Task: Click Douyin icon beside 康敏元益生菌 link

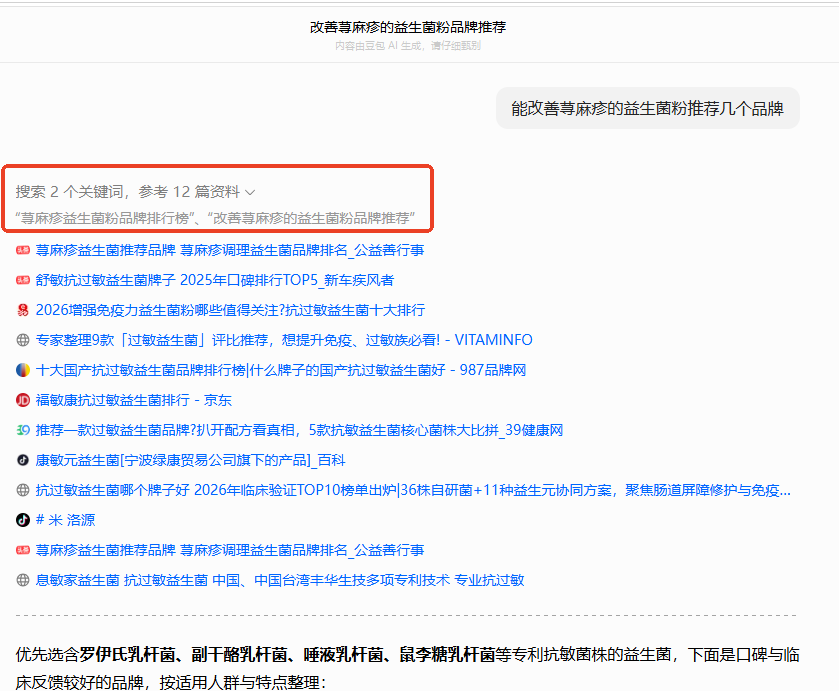Action: pos(22,460)
